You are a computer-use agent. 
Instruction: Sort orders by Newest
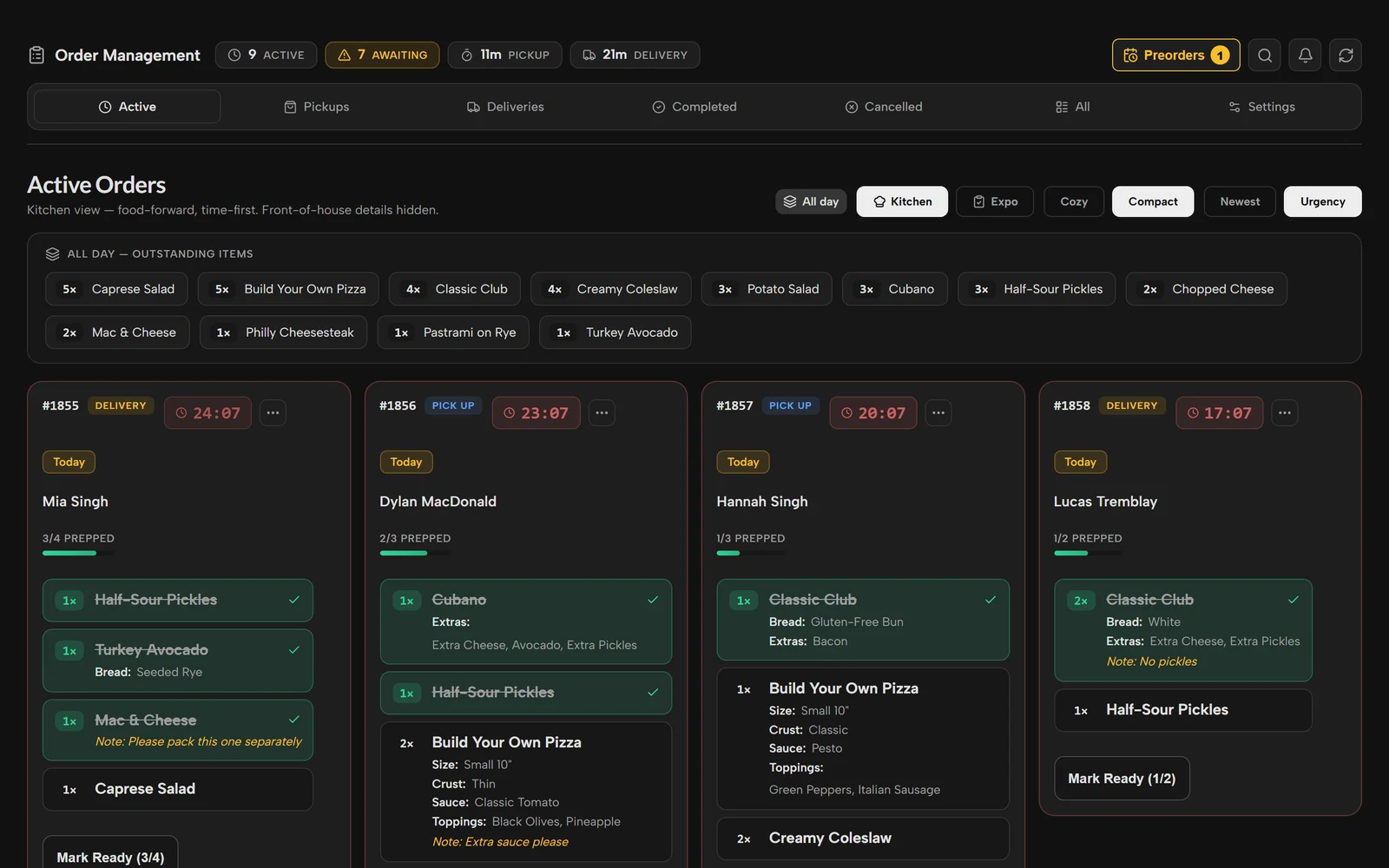pos(1240,201)
